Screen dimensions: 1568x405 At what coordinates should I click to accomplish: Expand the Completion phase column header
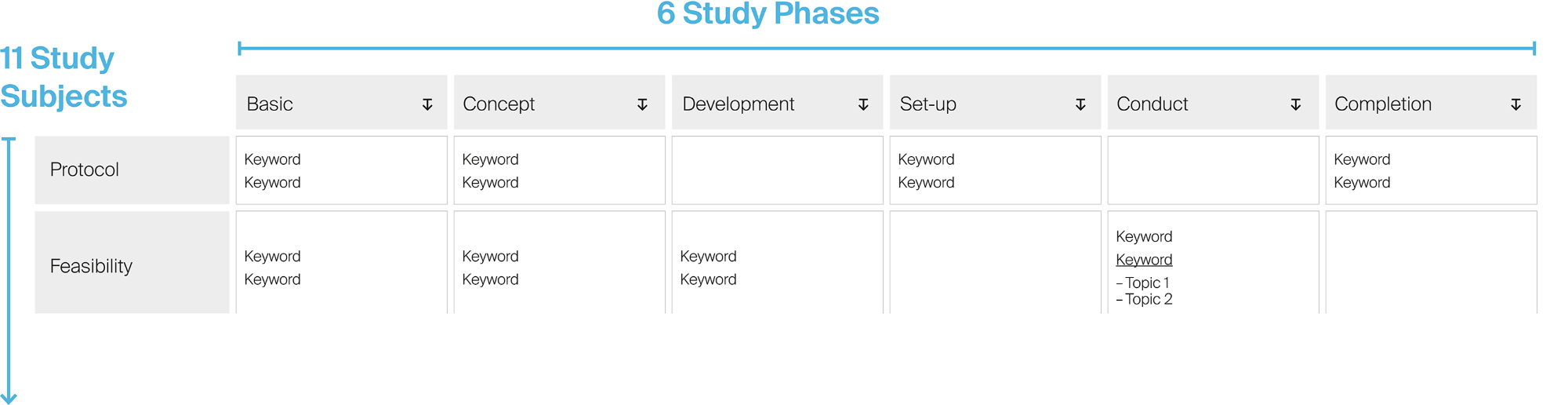pos(1432,102)
